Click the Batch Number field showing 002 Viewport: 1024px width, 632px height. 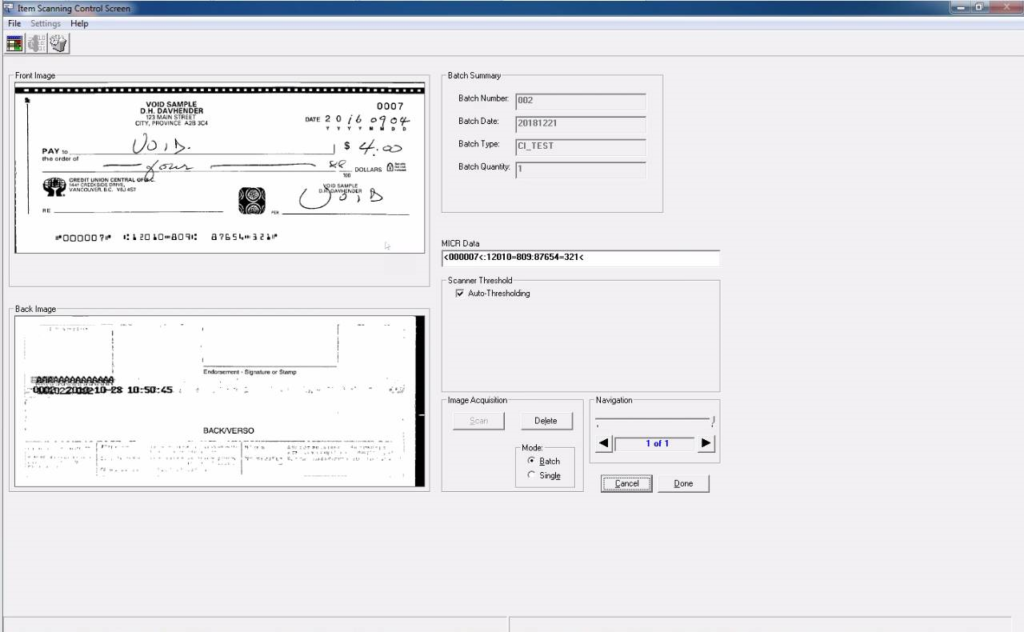[x=581, y=101]
